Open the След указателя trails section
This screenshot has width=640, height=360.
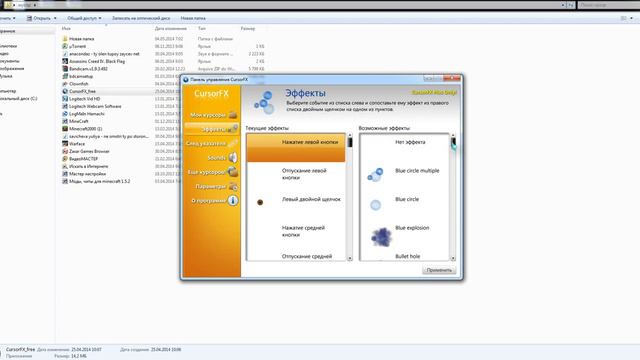point(211,143)
